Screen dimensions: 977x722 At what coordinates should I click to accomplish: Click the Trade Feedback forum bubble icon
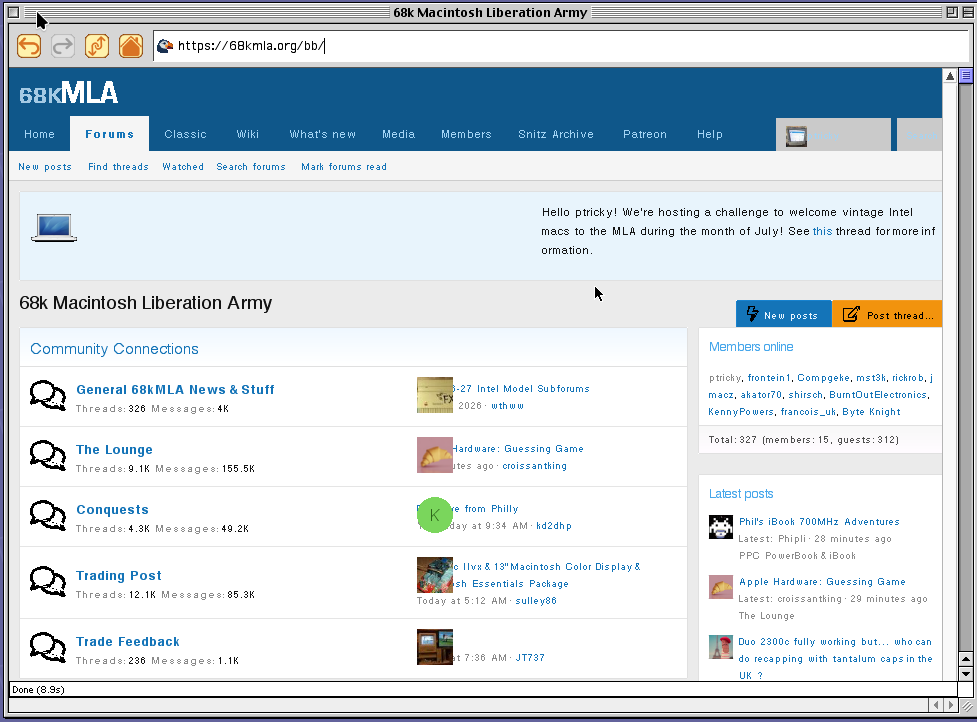click(x=48, y=648)
